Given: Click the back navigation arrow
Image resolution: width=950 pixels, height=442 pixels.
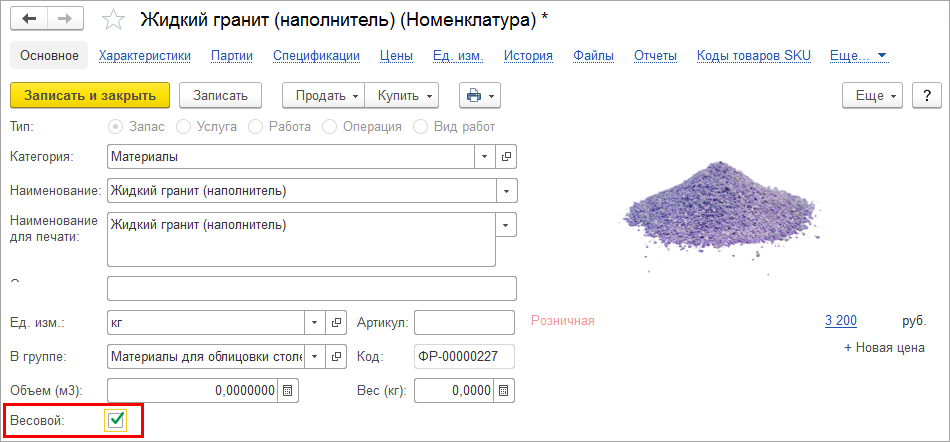Looking at the screenshot, I should pyautogui.click(x=29, y=19).
